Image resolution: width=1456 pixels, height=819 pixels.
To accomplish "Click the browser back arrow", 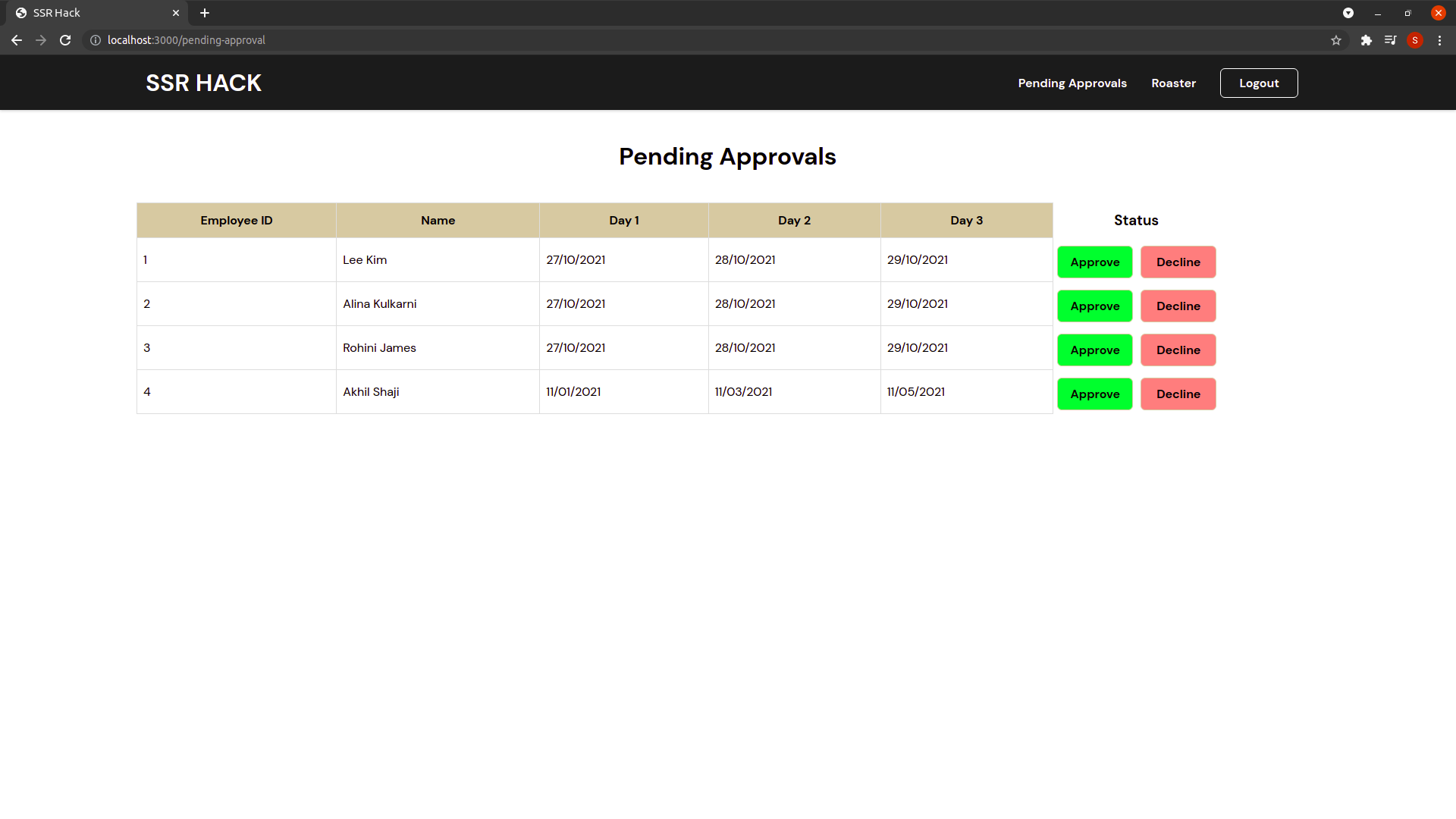I will click(x=17, y=40).
